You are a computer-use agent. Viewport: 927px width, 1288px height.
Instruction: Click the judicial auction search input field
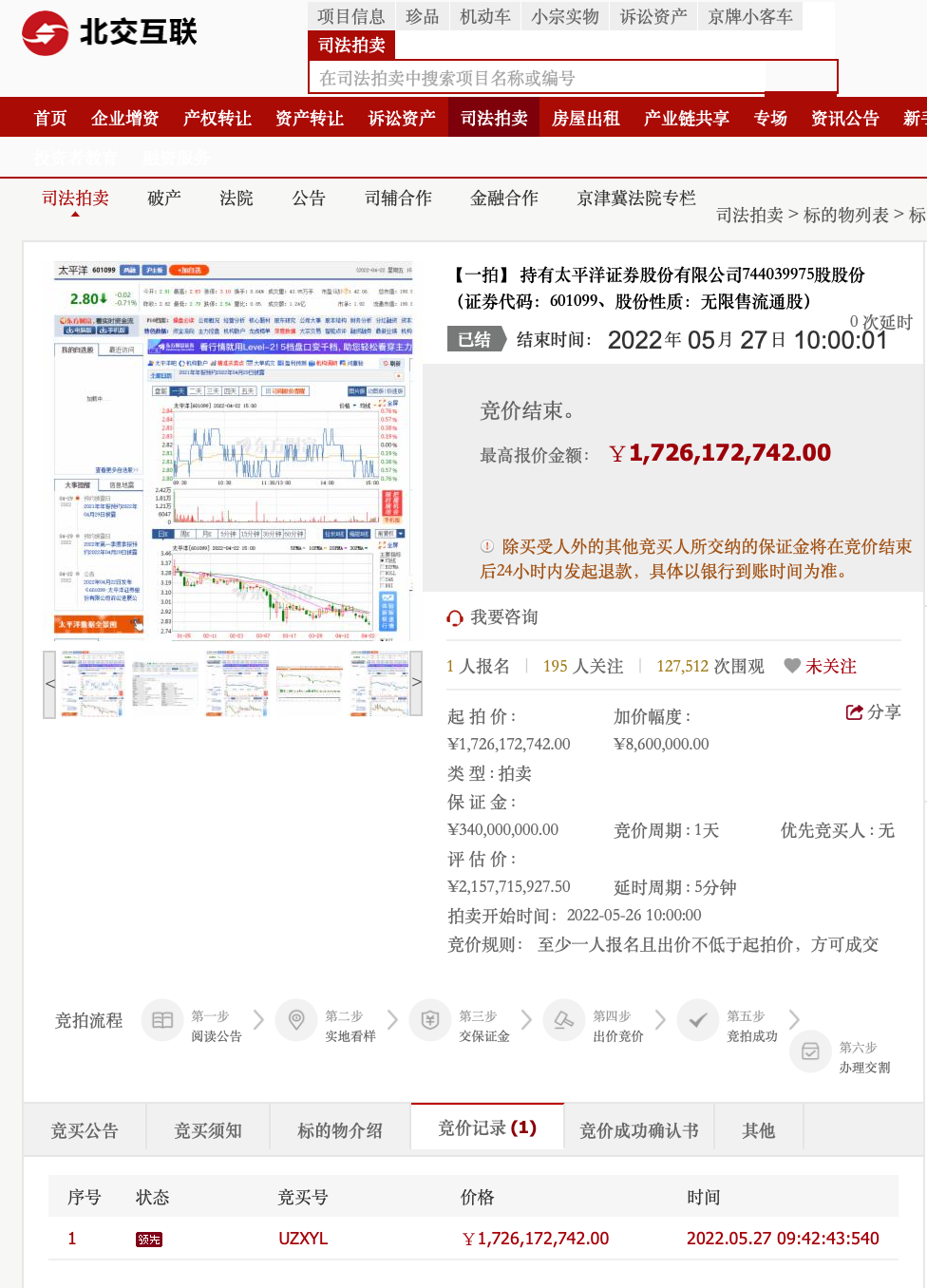pyautogui.click(x=532, y=76)
